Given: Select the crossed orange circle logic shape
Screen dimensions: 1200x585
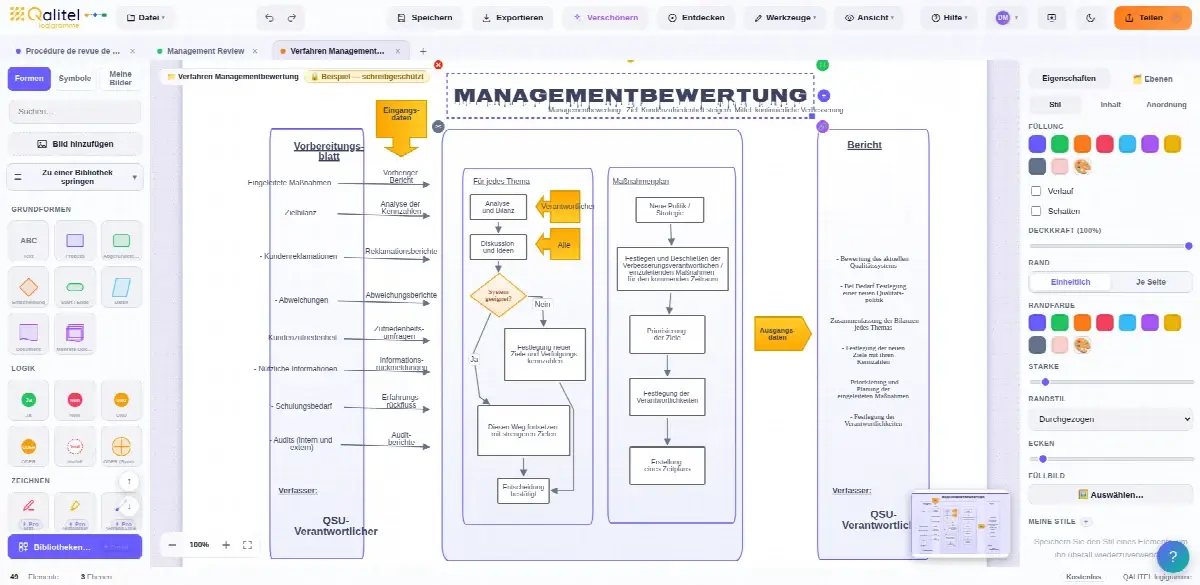Looking at the screenshot, I should (x=121, y=446).
